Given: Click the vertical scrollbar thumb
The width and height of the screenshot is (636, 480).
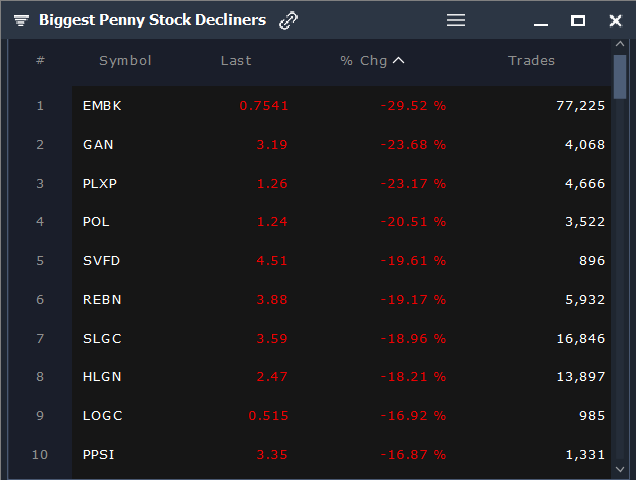Looking at the screenshot, I should click(620, 75).
